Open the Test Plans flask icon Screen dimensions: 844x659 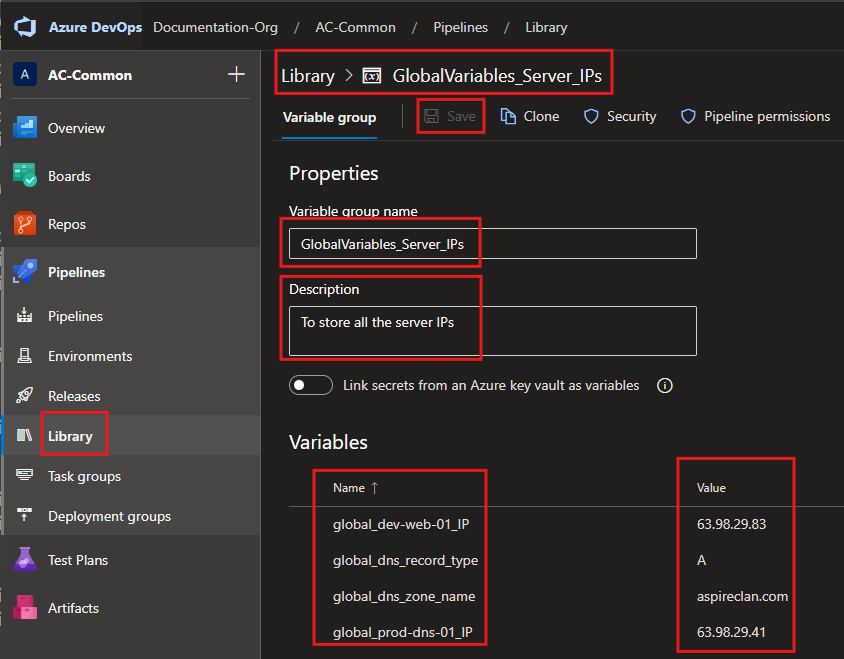coord(25,560)
